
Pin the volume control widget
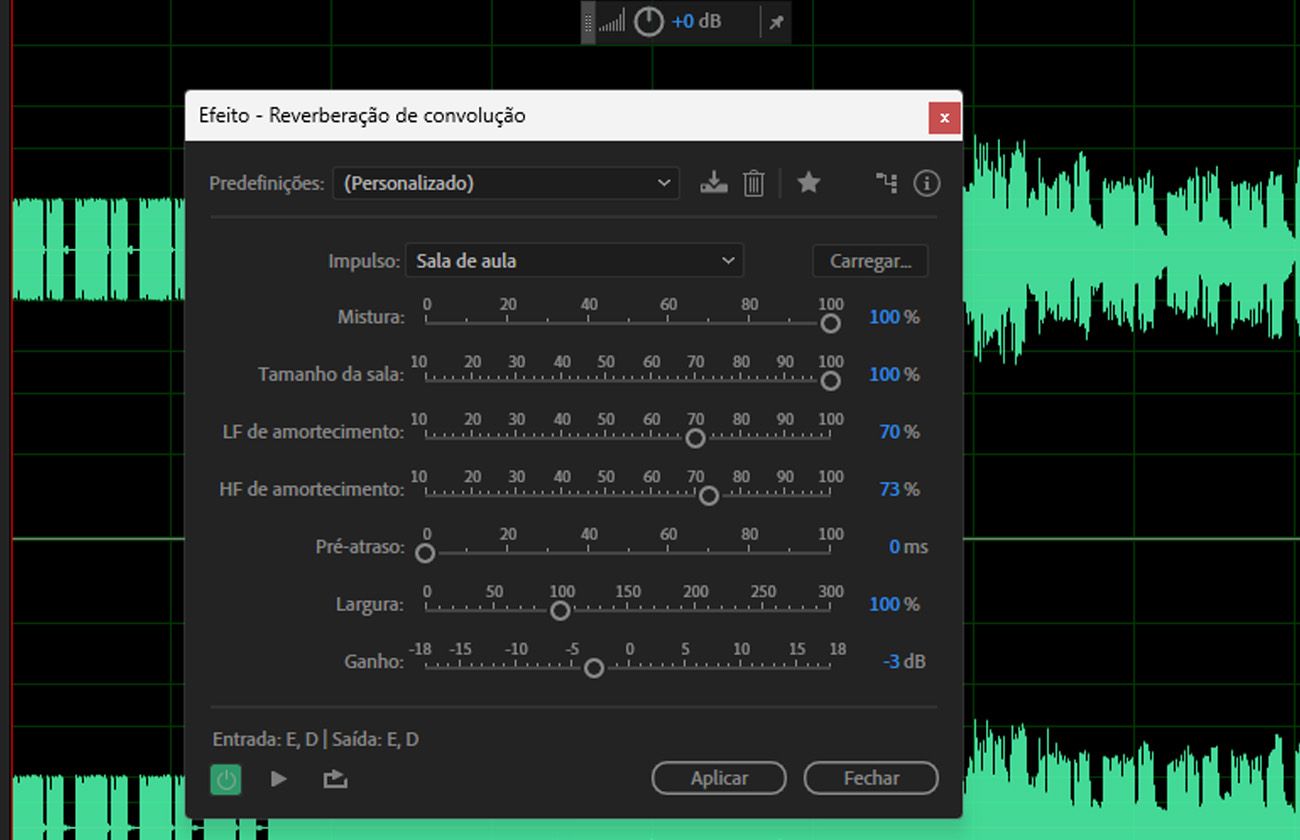[776, 20]
